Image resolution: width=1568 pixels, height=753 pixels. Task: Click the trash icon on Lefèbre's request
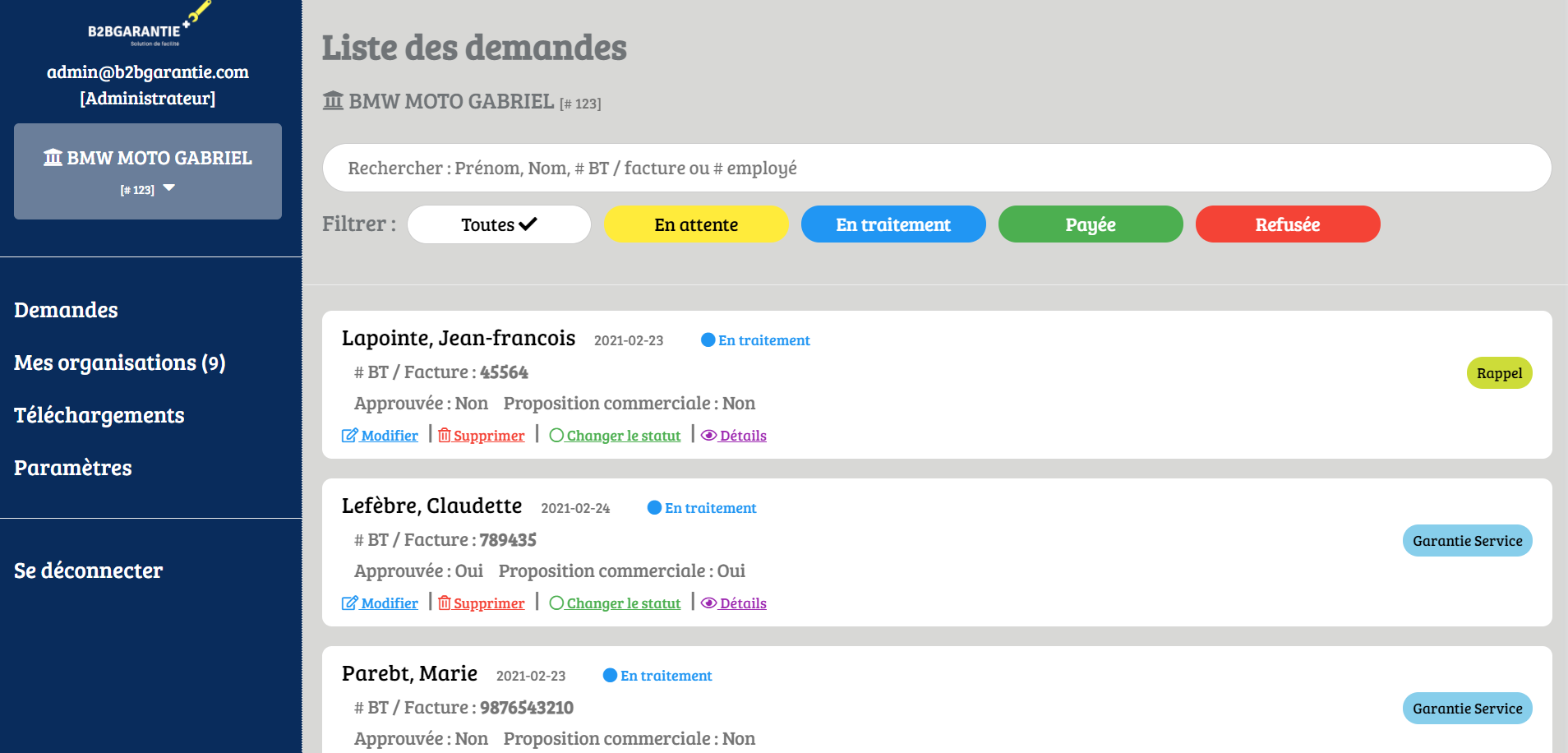tap(445, 603)
